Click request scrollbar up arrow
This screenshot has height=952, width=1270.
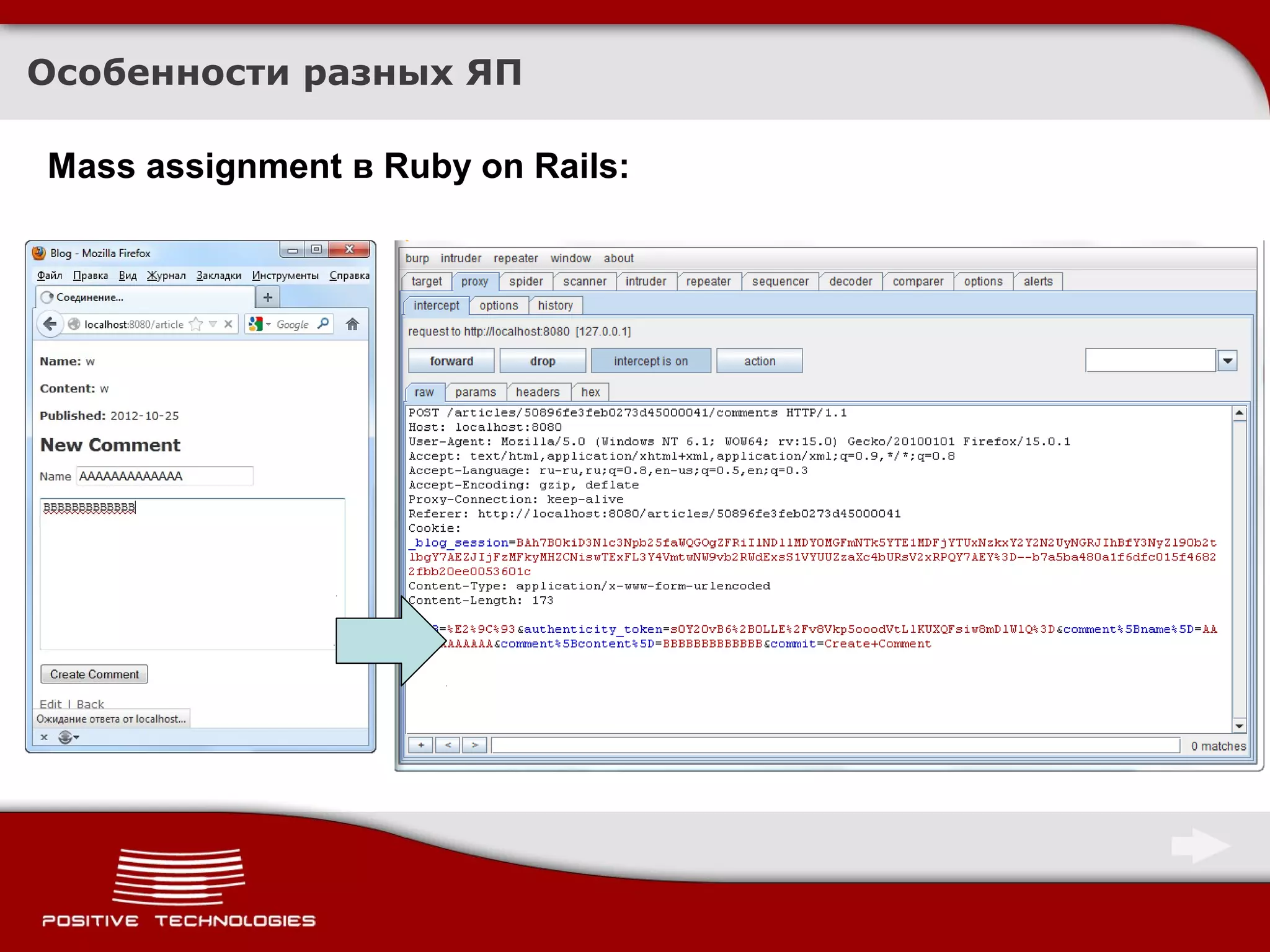(x=1239, y=413)
